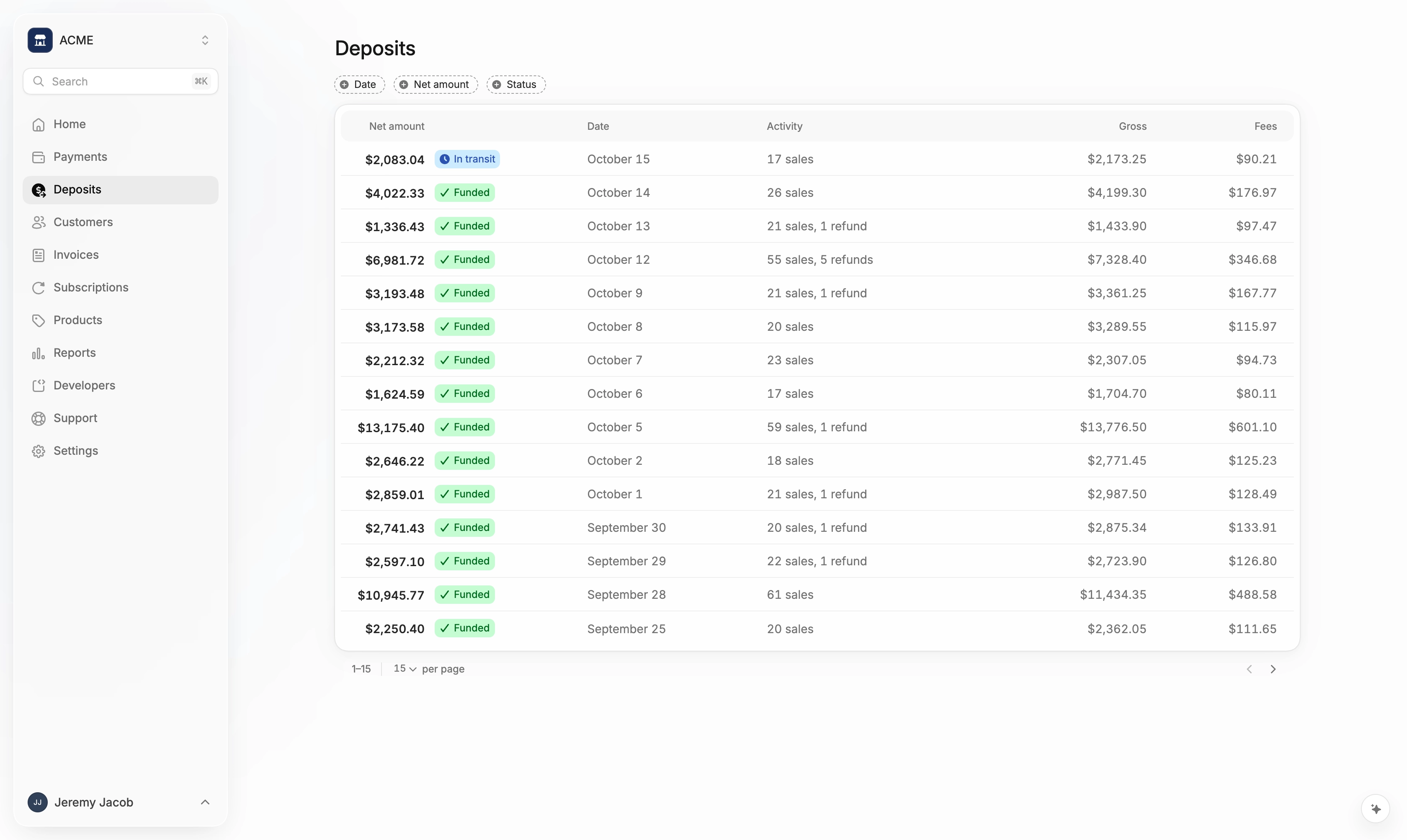Click the Funded badge for October 14
1407x840 pixels.
(464, 193)
